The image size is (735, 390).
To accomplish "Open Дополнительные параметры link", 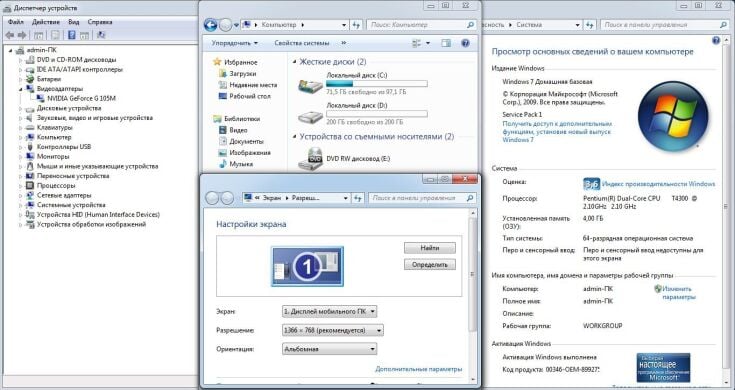I will pyautogui.click(x=419, y=369).
